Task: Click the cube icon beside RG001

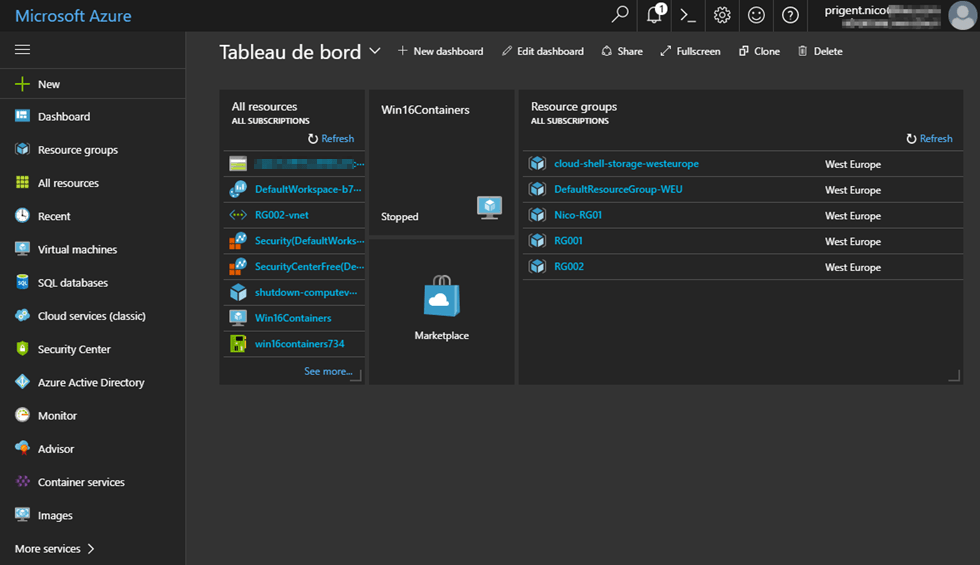Action: tap(537, 241)
